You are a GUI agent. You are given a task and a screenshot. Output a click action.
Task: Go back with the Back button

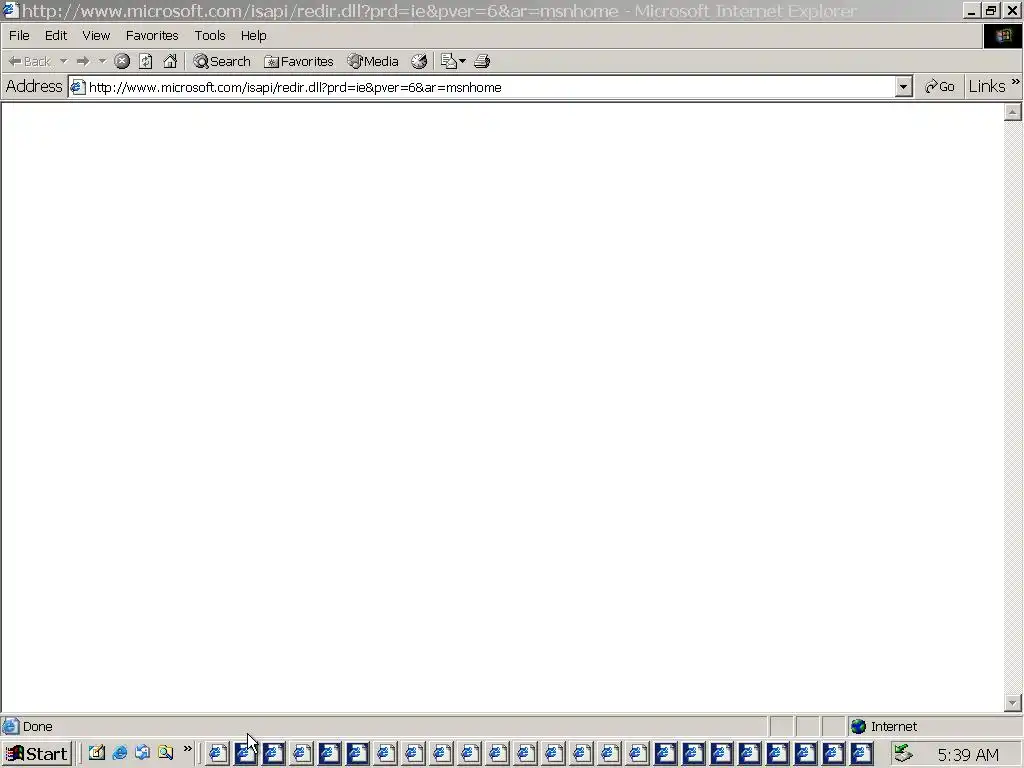point(29,61)
